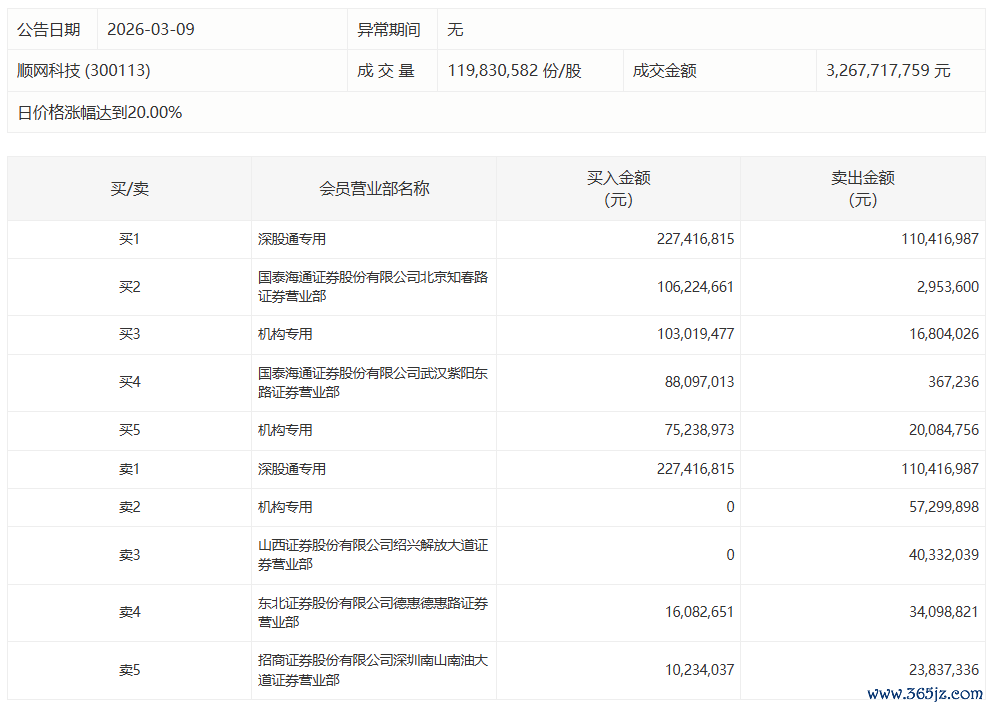The height and width of the screenshot is (709, 990).
Task: Select sell amount 367,236
Action: tap(953, 382)
